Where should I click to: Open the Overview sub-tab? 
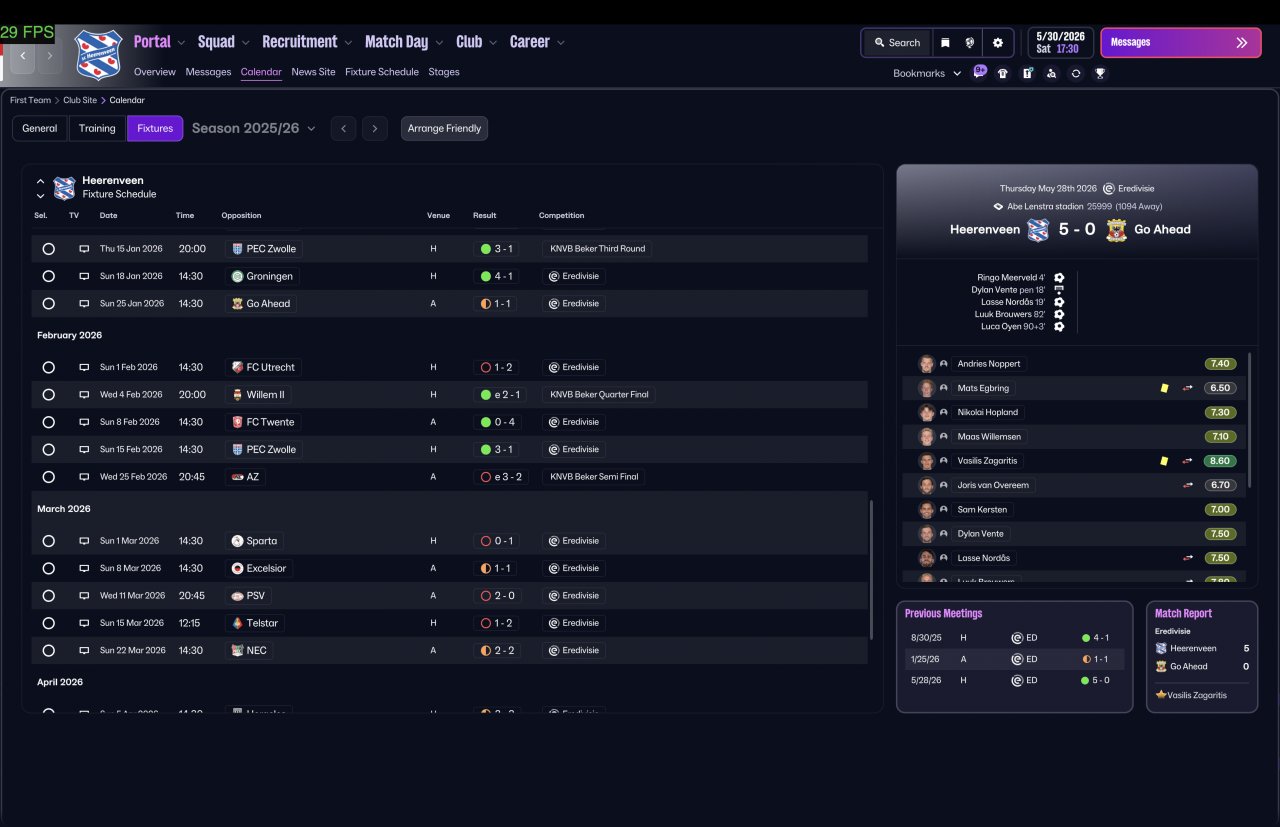click(x=155, y=72)
